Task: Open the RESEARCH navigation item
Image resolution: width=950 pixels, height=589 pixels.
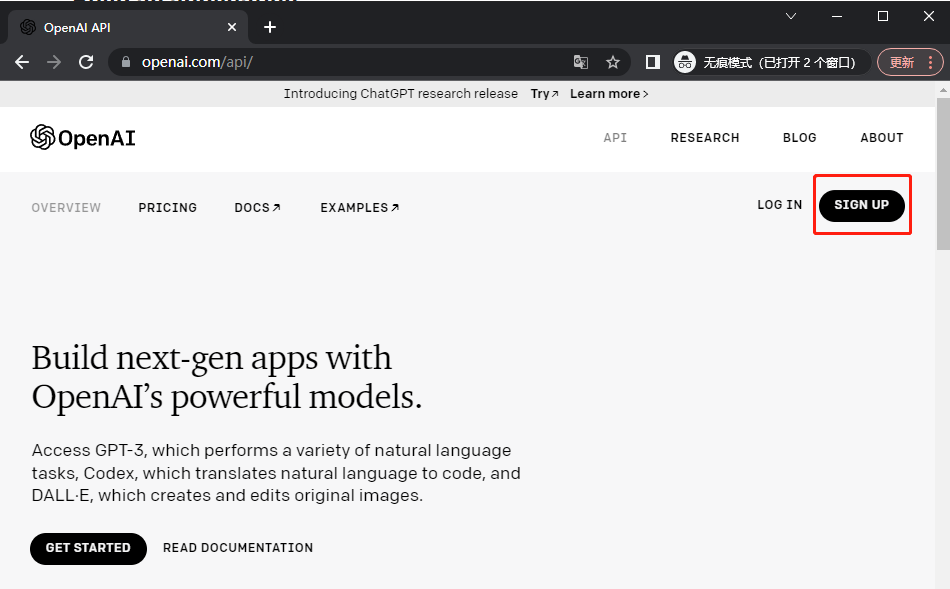Action: click(x=705, y=138)
